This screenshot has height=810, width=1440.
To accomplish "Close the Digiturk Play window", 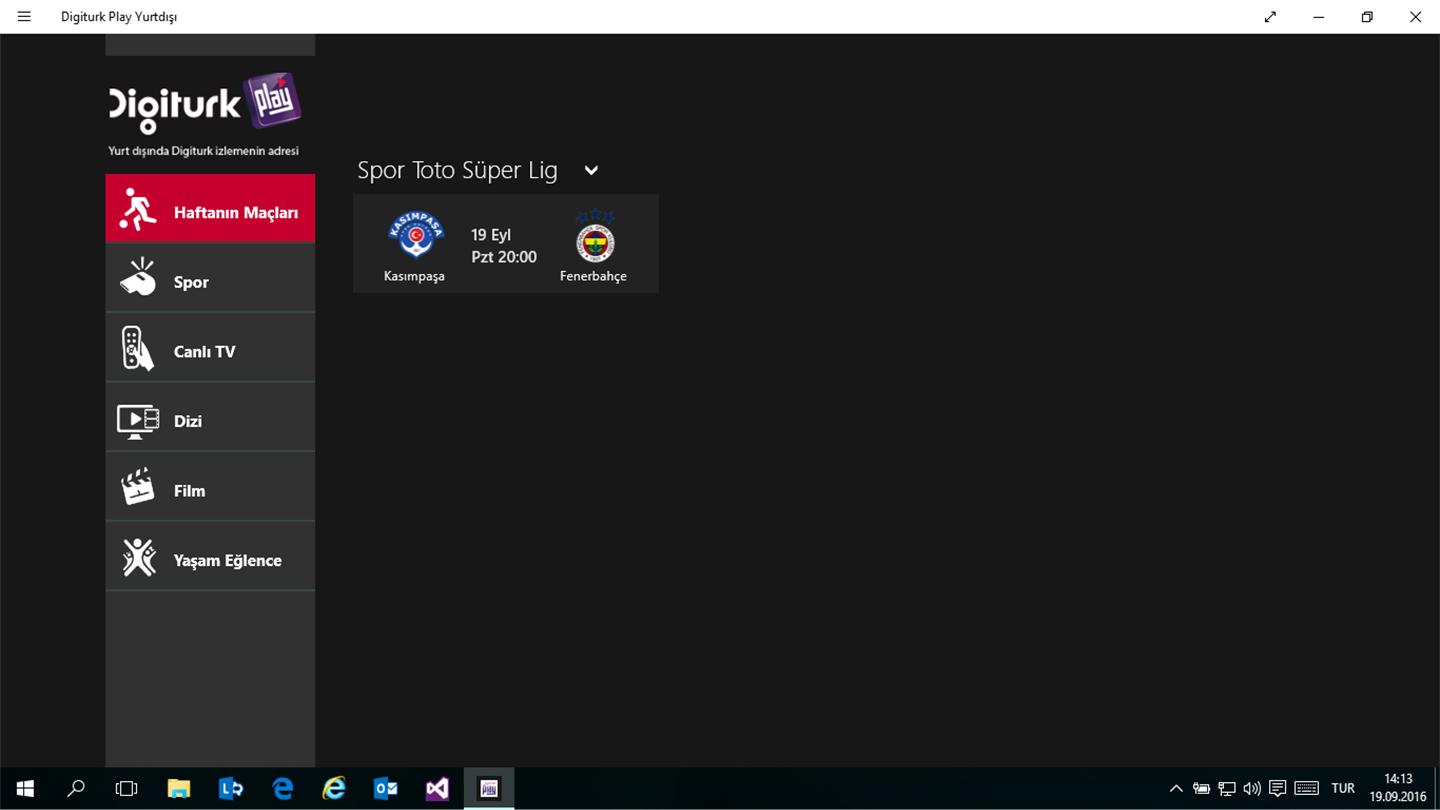I will click(x=1415, y=17).
